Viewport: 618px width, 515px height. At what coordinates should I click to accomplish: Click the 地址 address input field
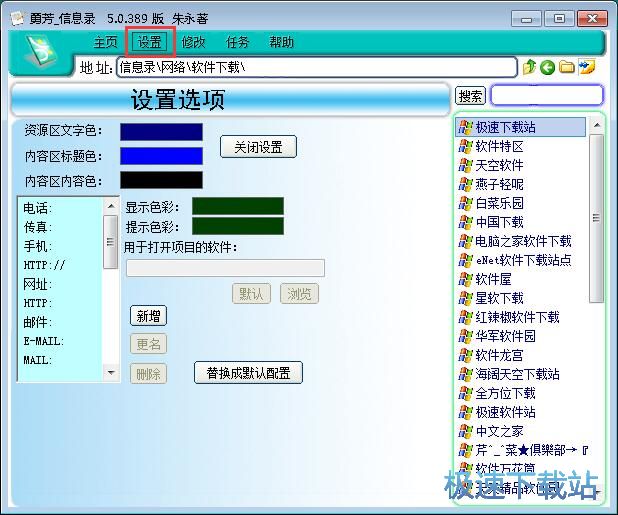point(317,67)
